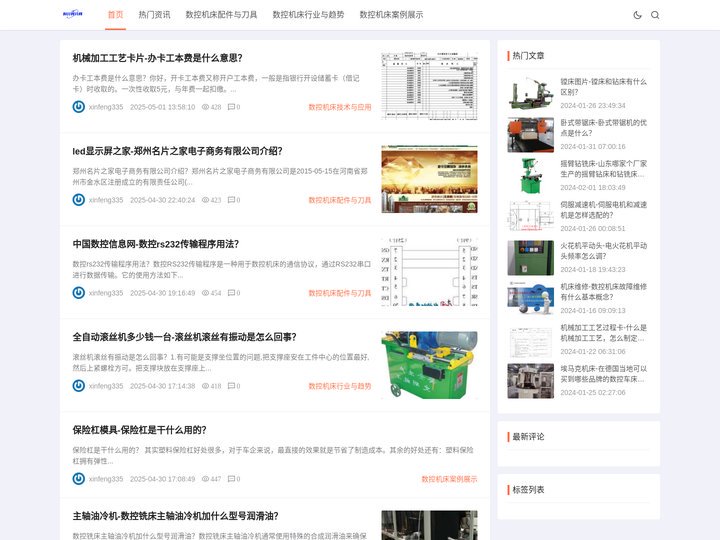
Task: Open category tag 数控机床技术与应用
Action: 340,107
